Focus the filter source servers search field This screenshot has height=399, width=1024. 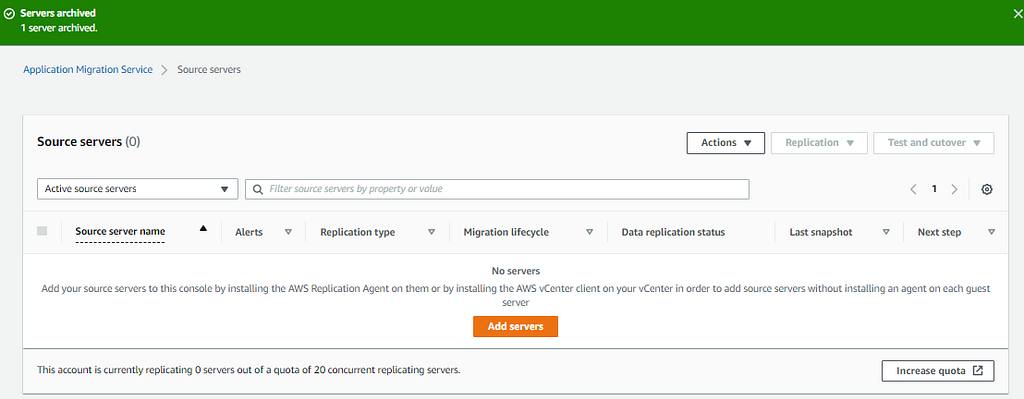click(497, 189)
